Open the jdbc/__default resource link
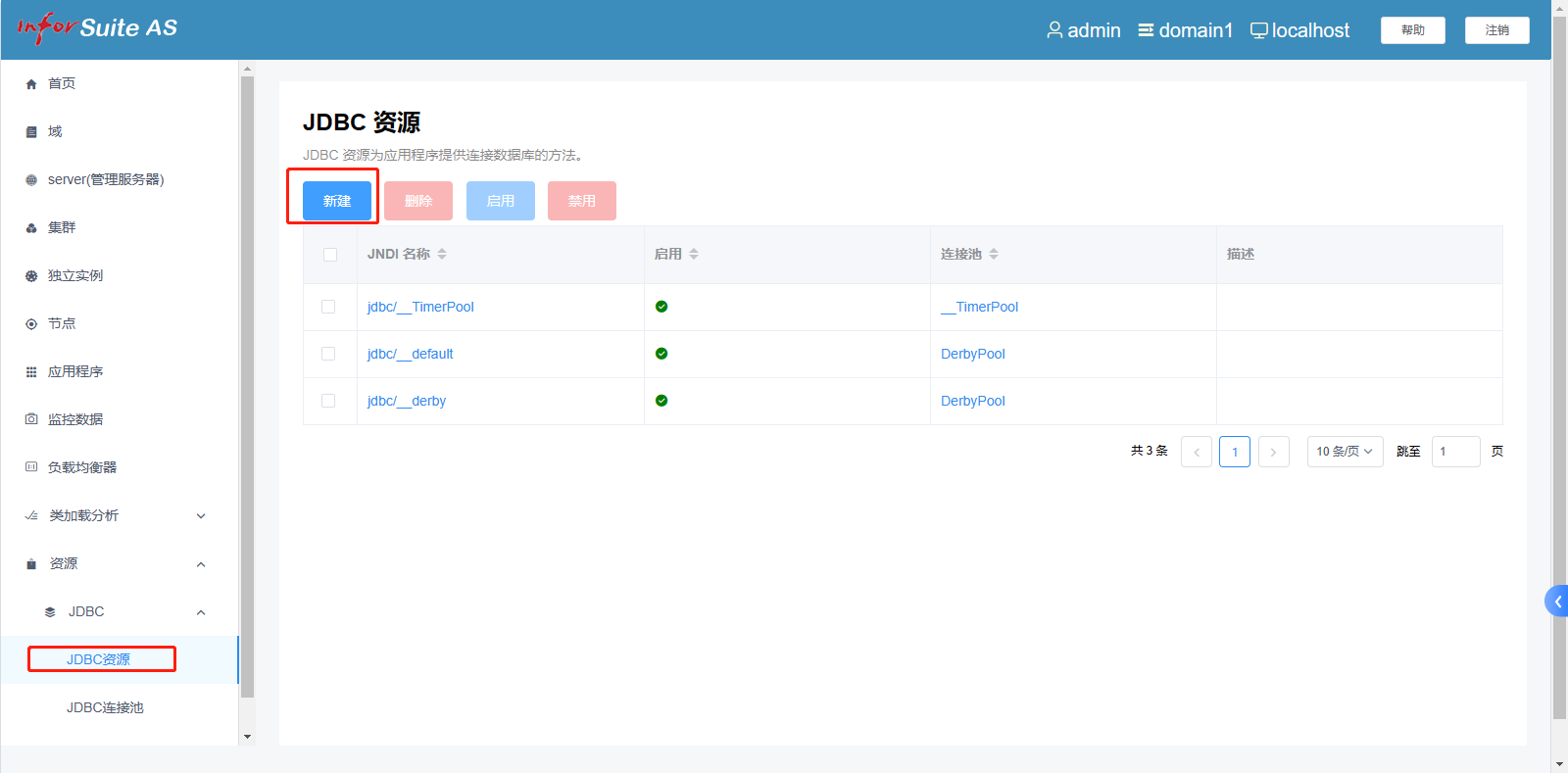 pyautogui.click(x=410, y=354)
